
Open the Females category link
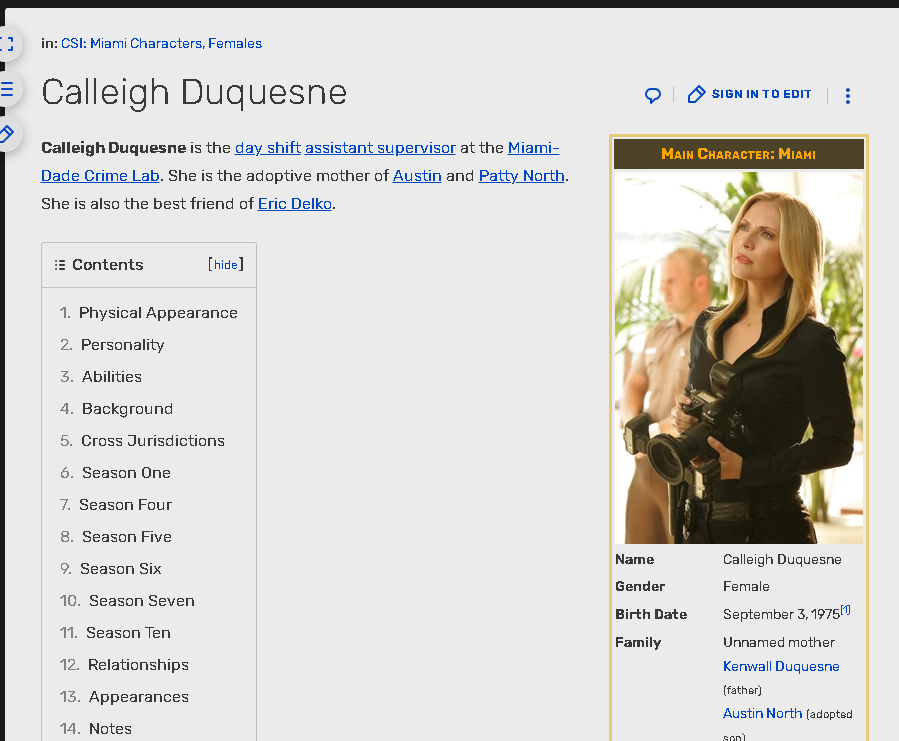click(x=235, y=44)
